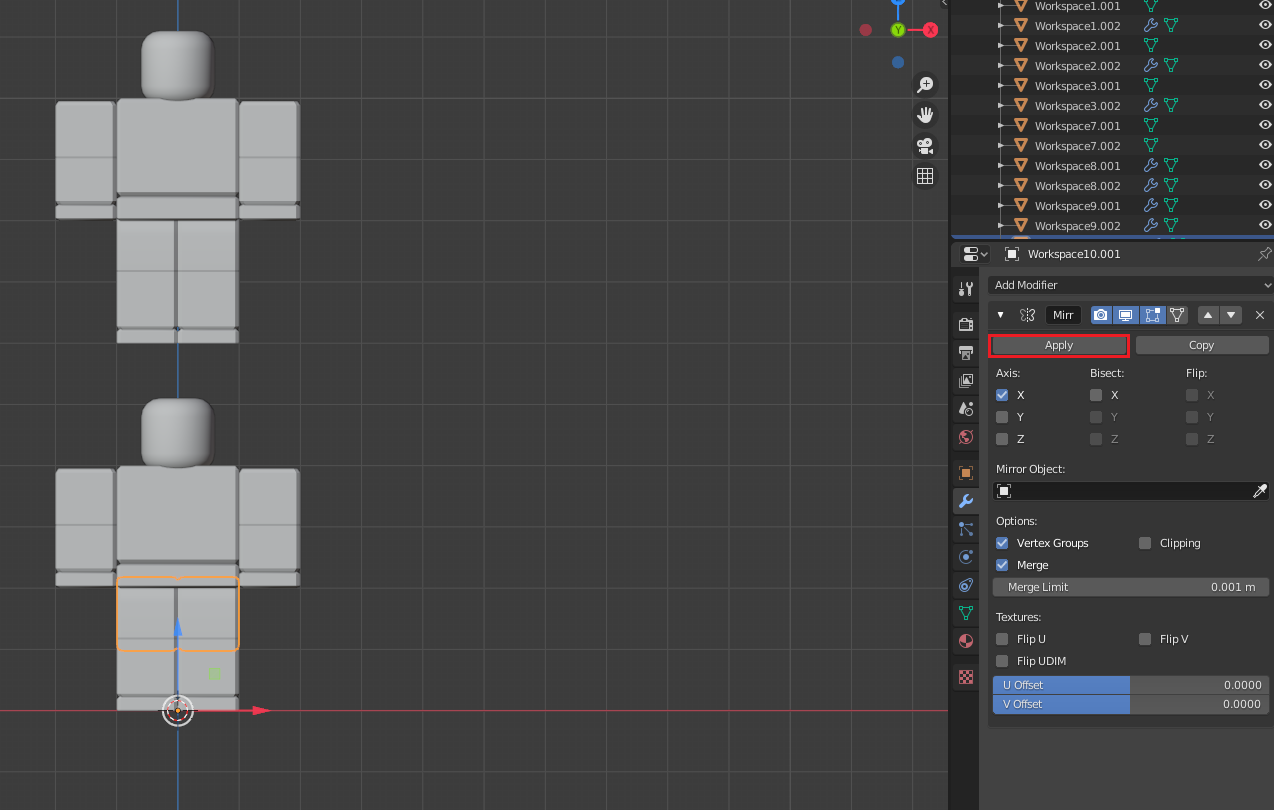The height and width of the screenshot is (810, 1274).
Task: Hide Workspace9.002 with its eye icon
Action: click(x=1265, y=226)
